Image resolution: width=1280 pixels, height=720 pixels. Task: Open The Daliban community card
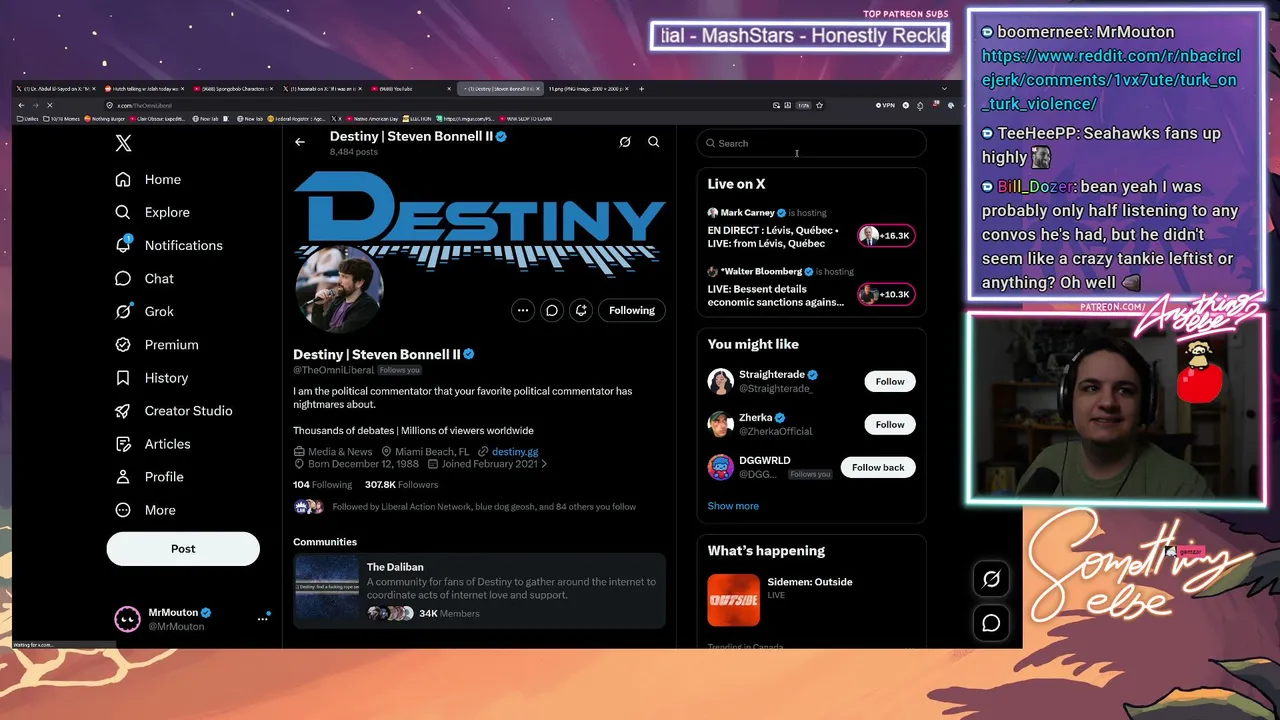(x=480, y=590)
